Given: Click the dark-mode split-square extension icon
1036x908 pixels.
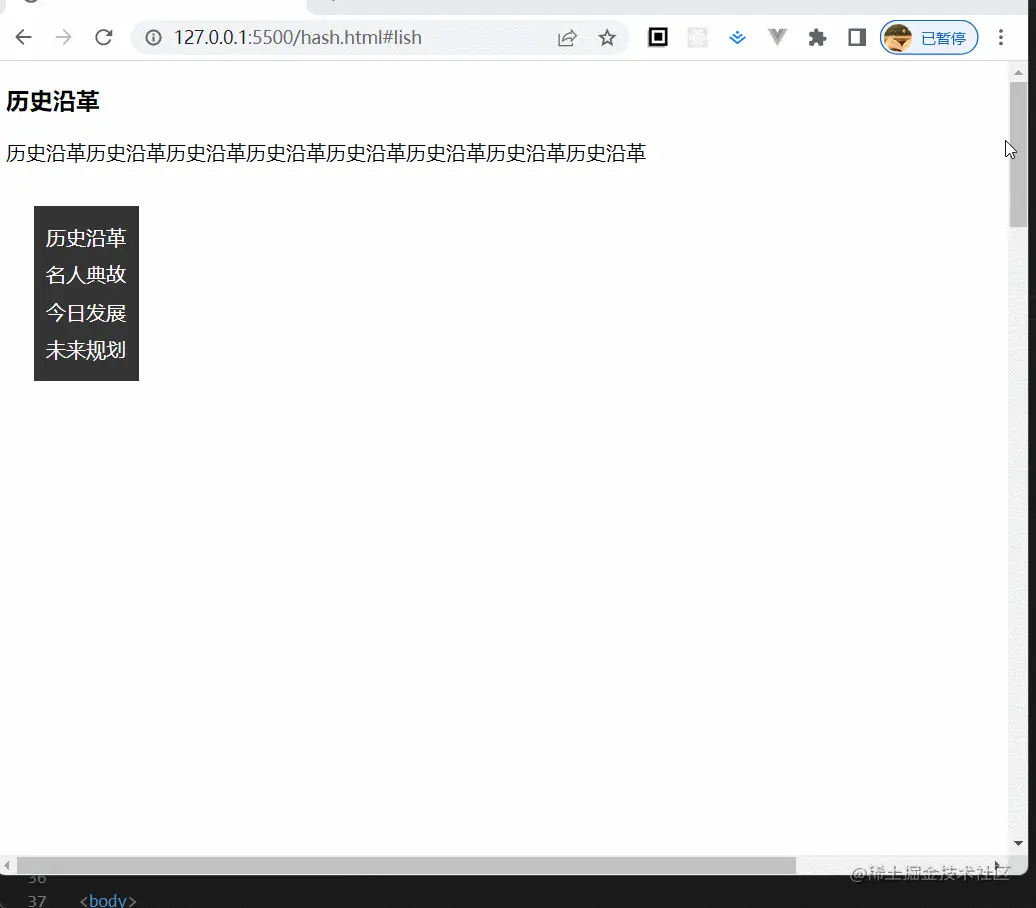Looking at the screenshot, I should coord(856,37).
